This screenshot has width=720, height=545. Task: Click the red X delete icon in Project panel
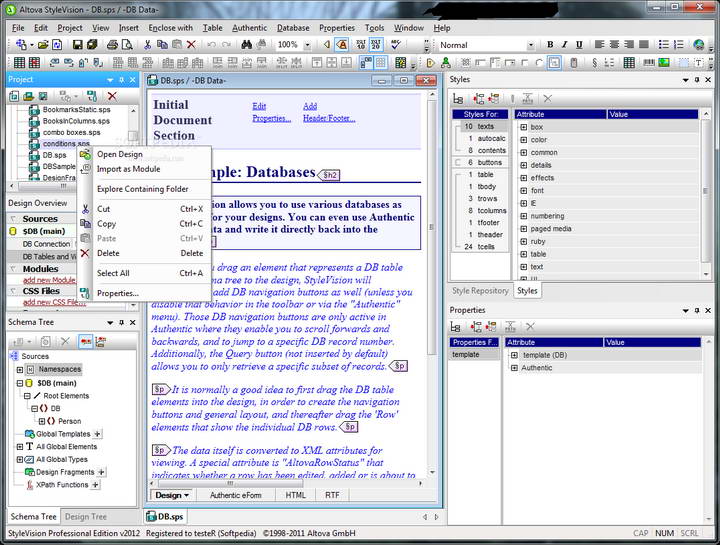[x=112, y=96]
